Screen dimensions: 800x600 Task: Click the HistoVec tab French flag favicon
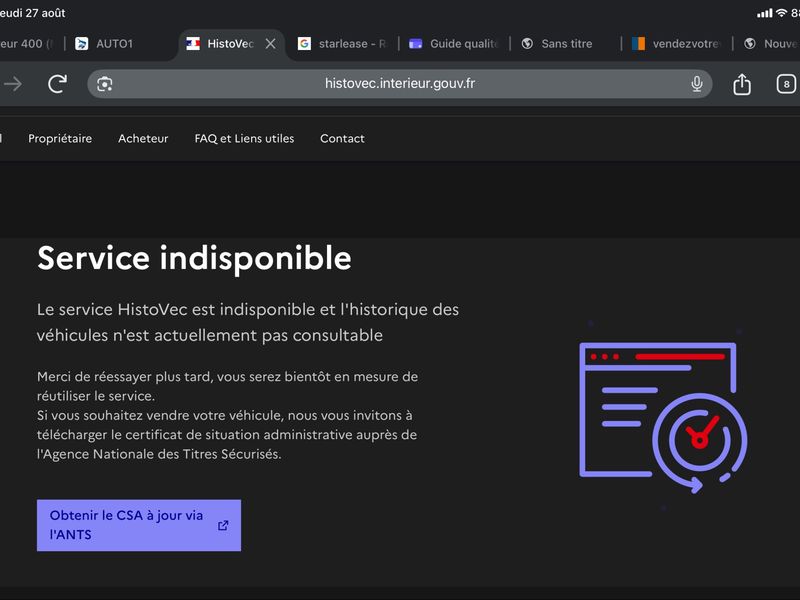pos(193,44)
